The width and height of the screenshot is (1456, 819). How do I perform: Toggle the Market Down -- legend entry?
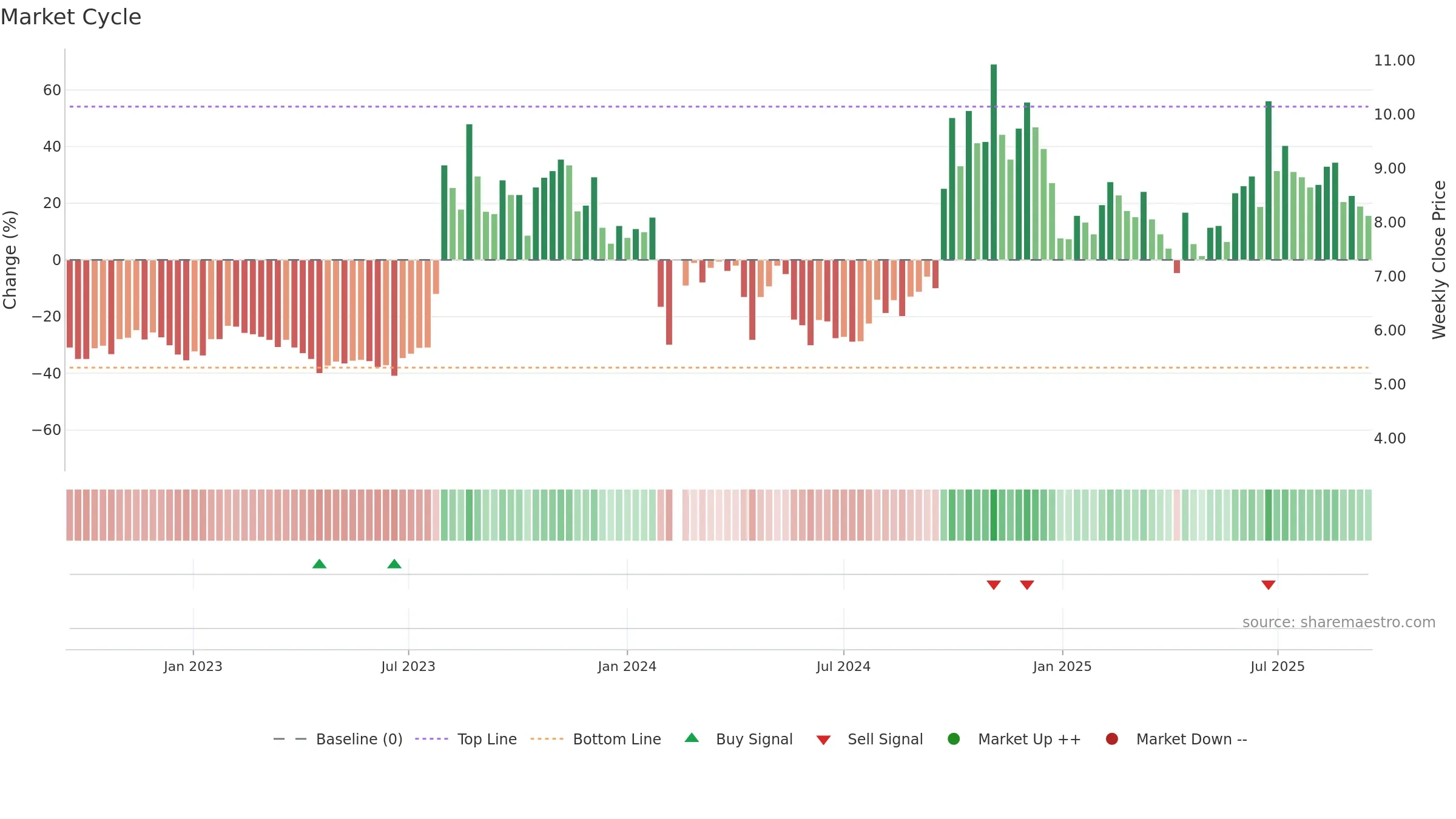coord(1176,739)
